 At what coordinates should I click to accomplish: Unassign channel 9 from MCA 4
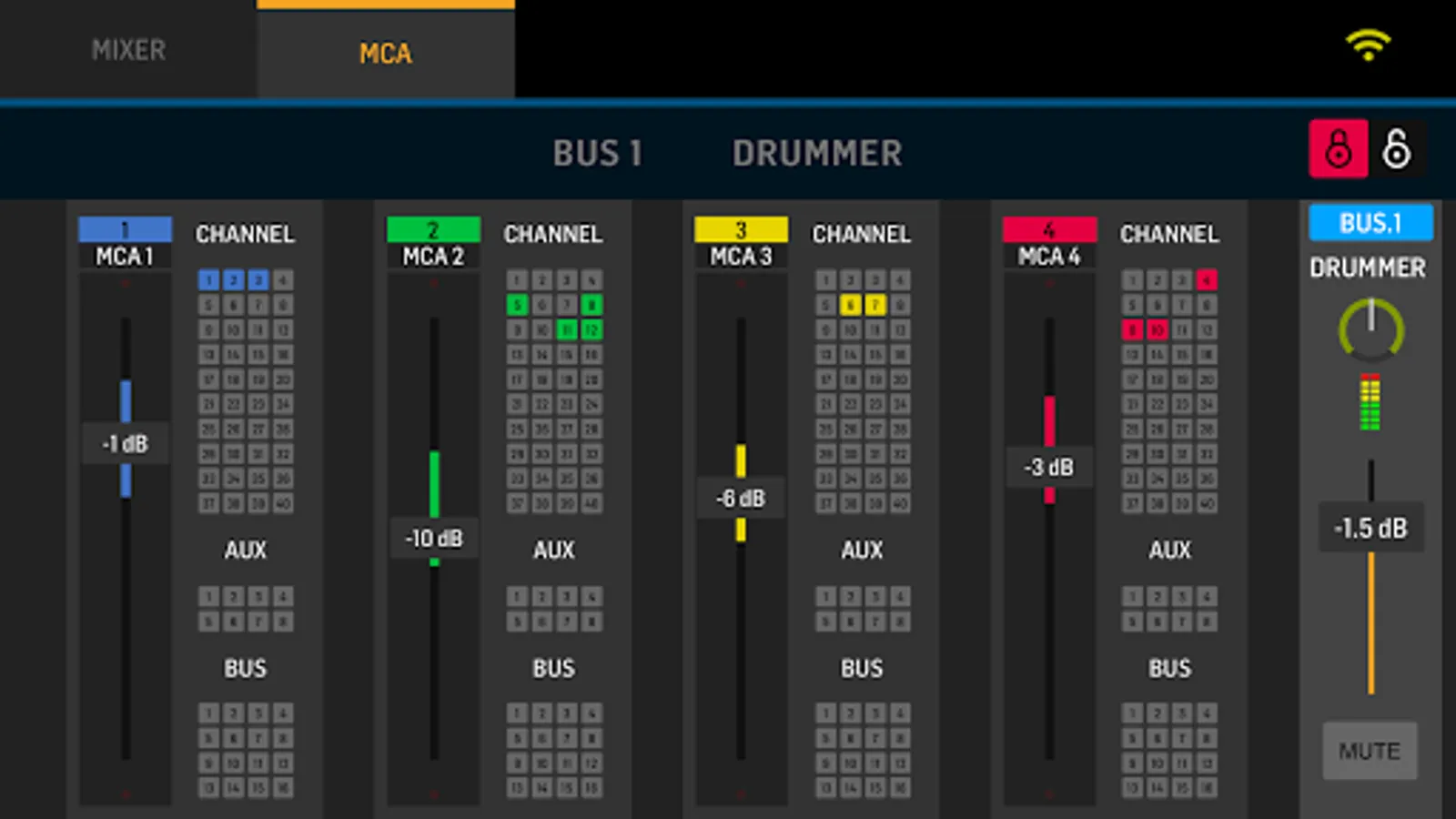[x=1132, y=329]
